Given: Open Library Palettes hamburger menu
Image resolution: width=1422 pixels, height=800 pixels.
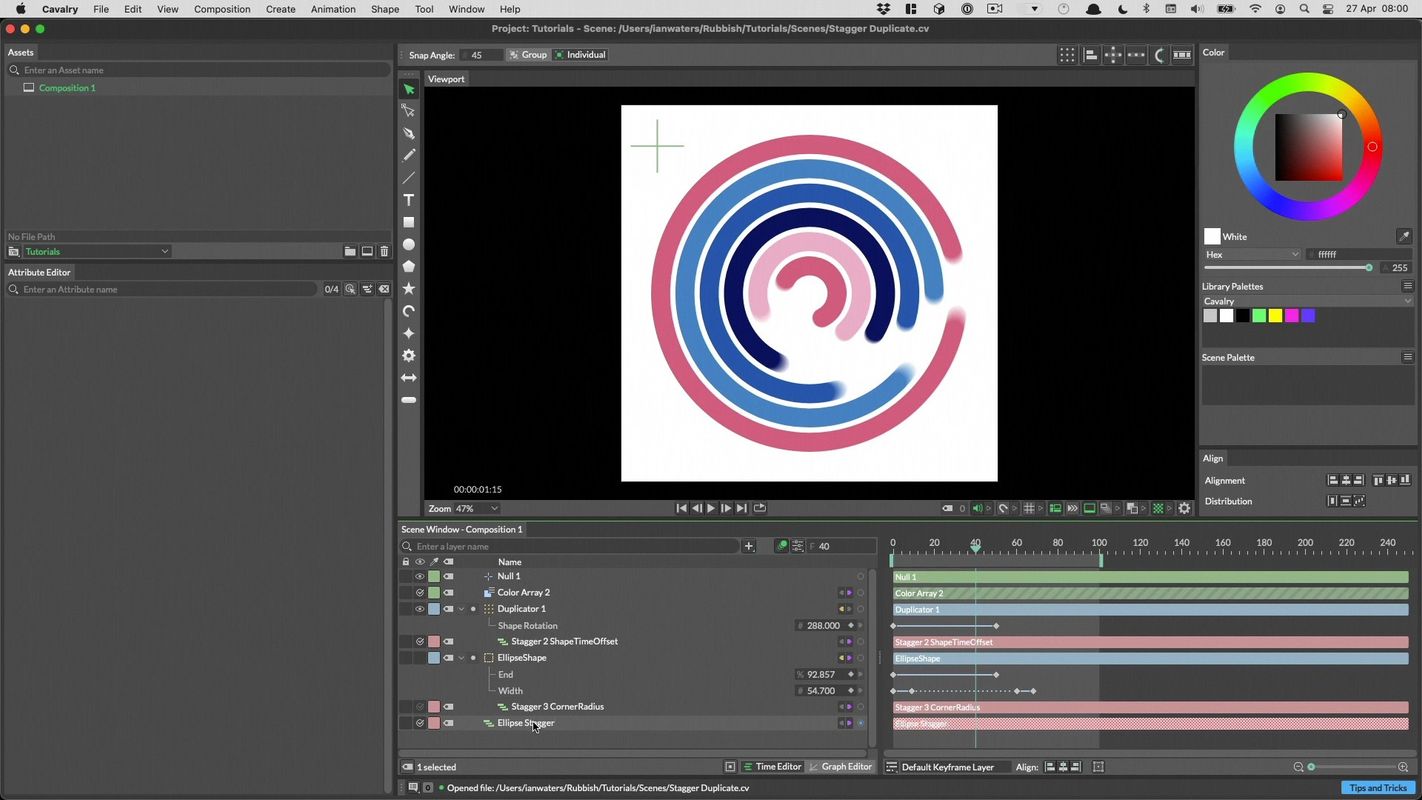Looking at the screenshot, I should 1408,286.
